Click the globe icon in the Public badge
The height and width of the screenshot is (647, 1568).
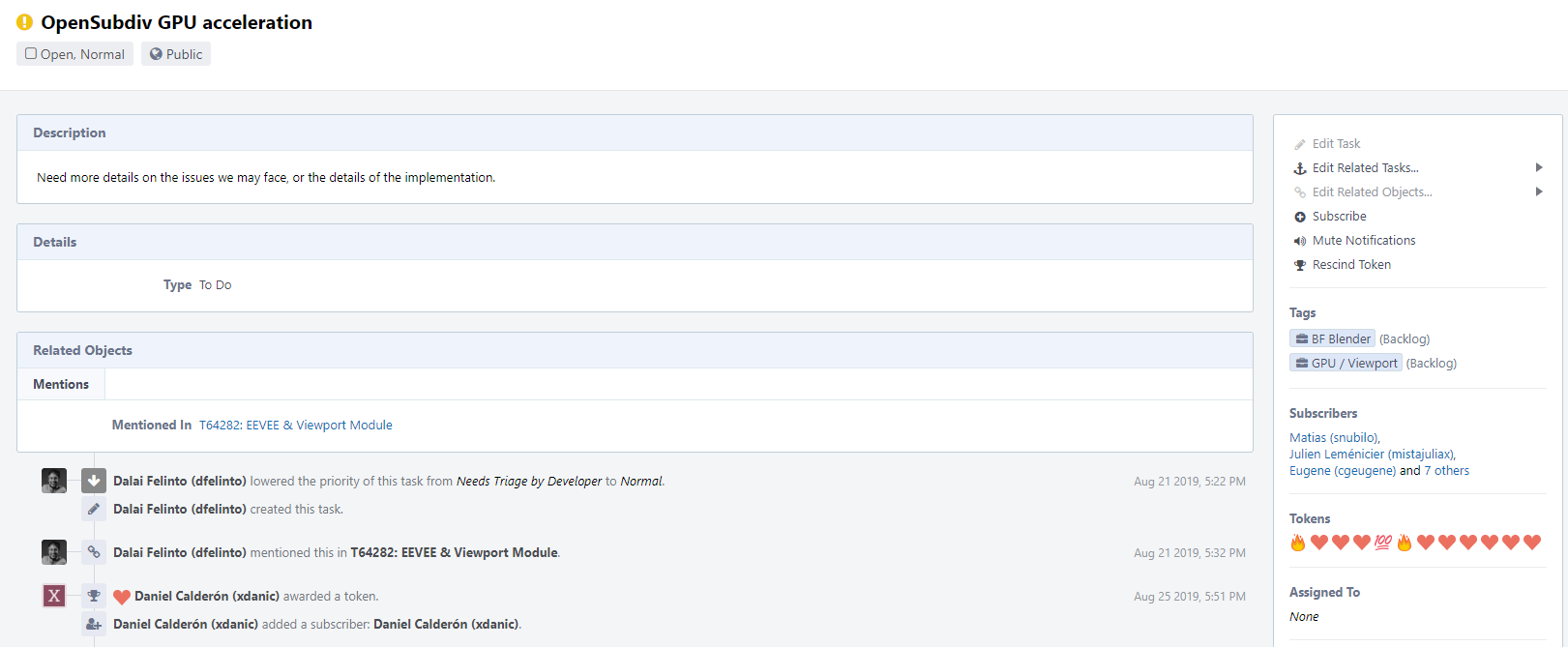(156, 54)
